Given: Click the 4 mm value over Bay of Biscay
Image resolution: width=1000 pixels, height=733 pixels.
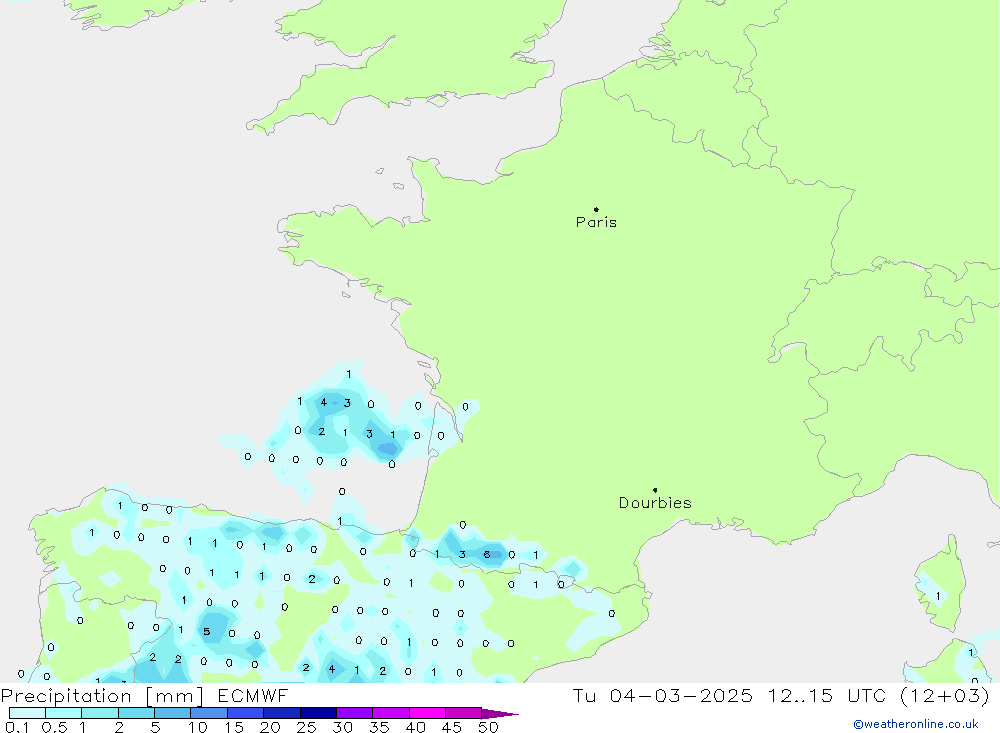Looking at the screenshot, I should point(323,402).
